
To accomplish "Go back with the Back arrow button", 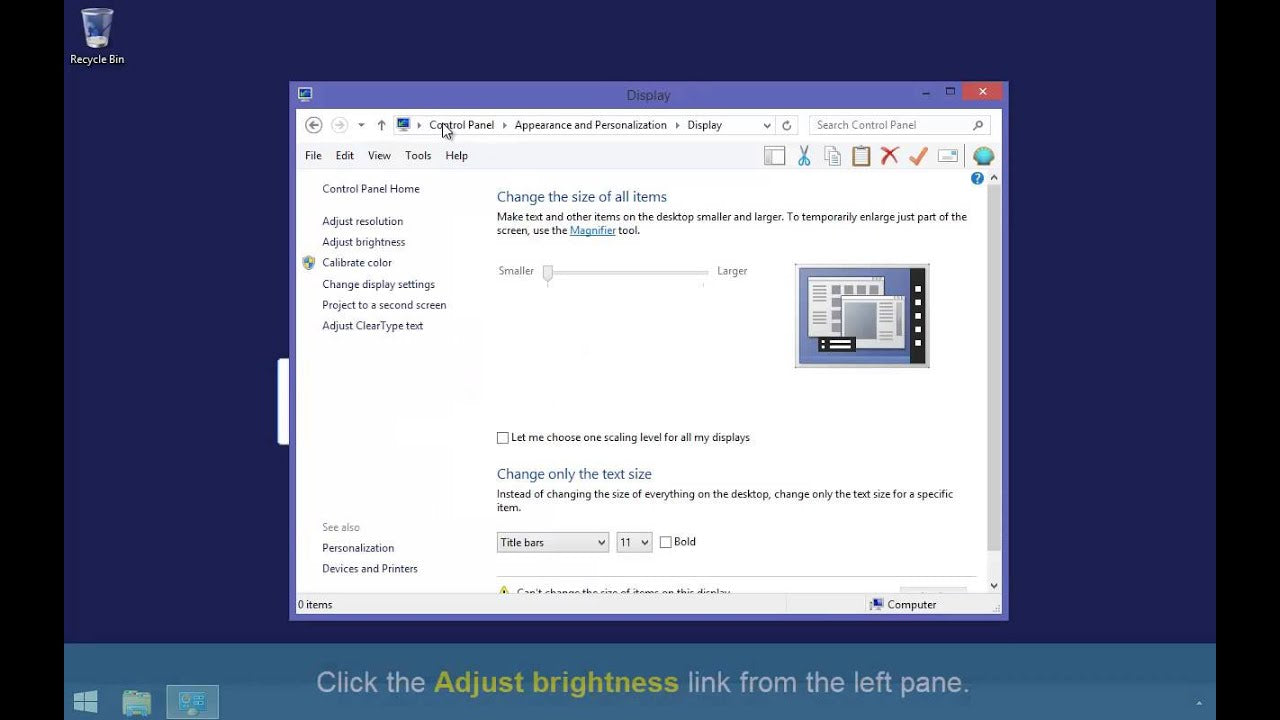I will coord(313,125).
